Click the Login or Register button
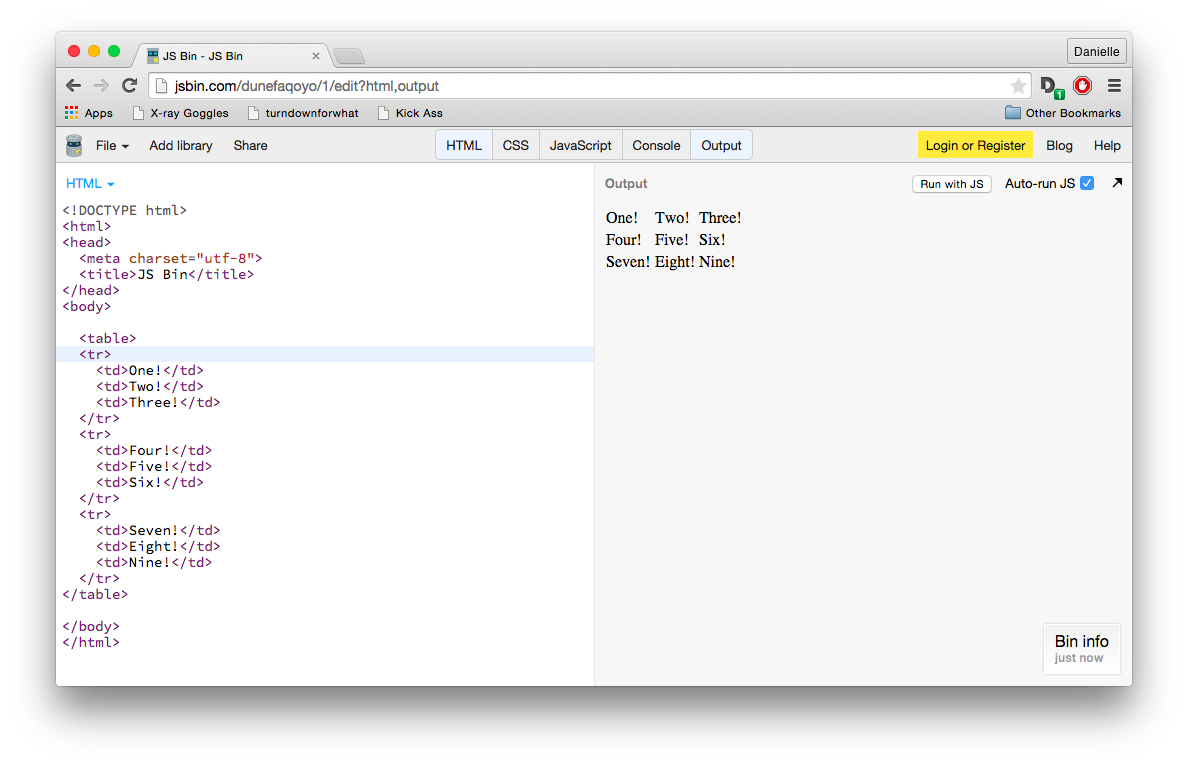The height and width of the screenshot is (766, 1188). (975, 145)
